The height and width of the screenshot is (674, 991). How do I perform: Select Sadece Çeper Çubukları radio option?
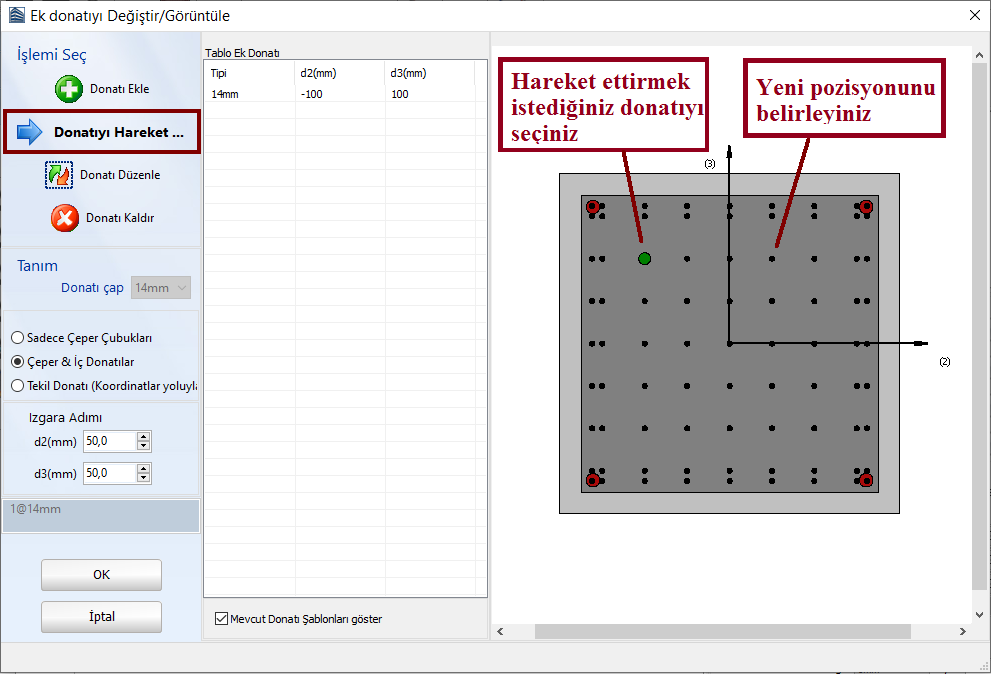(17, 338)
